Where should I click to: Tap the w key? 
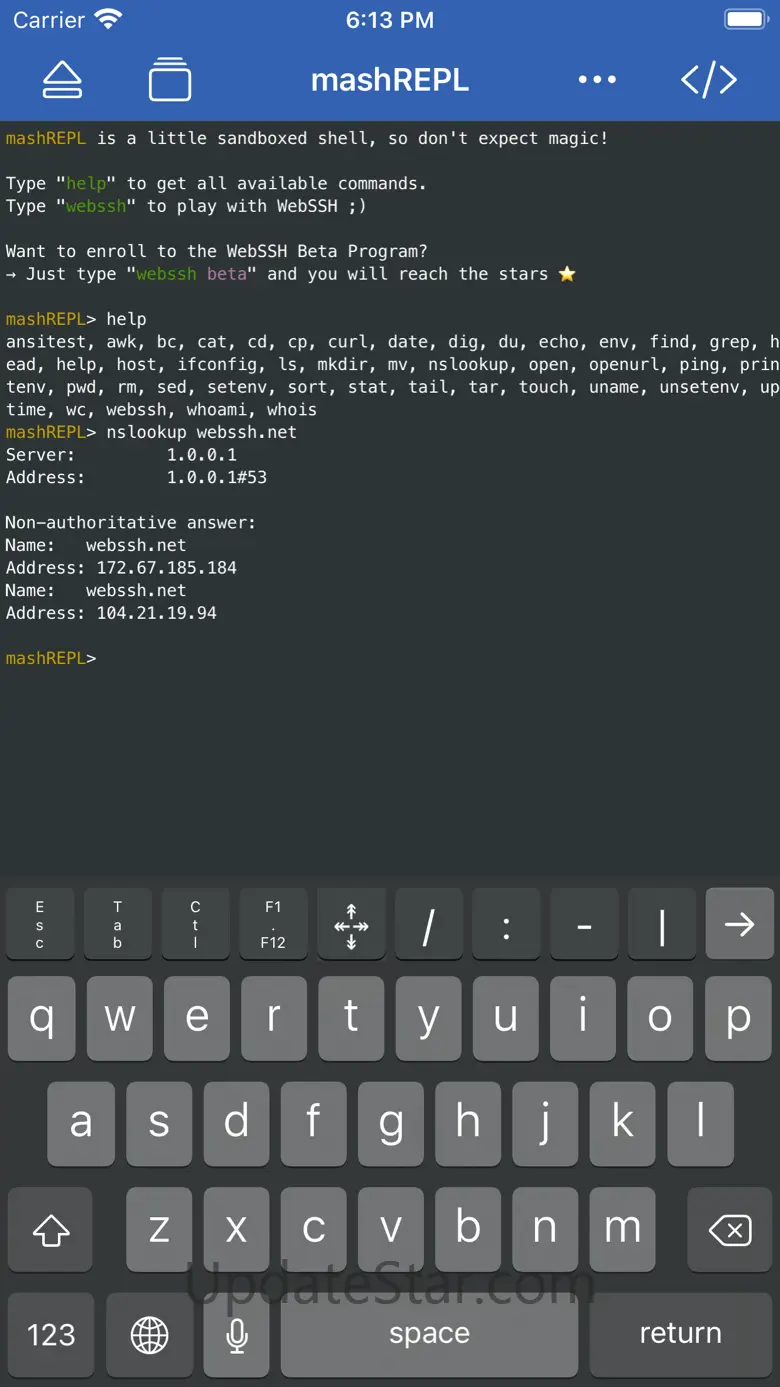(119, 1018)
